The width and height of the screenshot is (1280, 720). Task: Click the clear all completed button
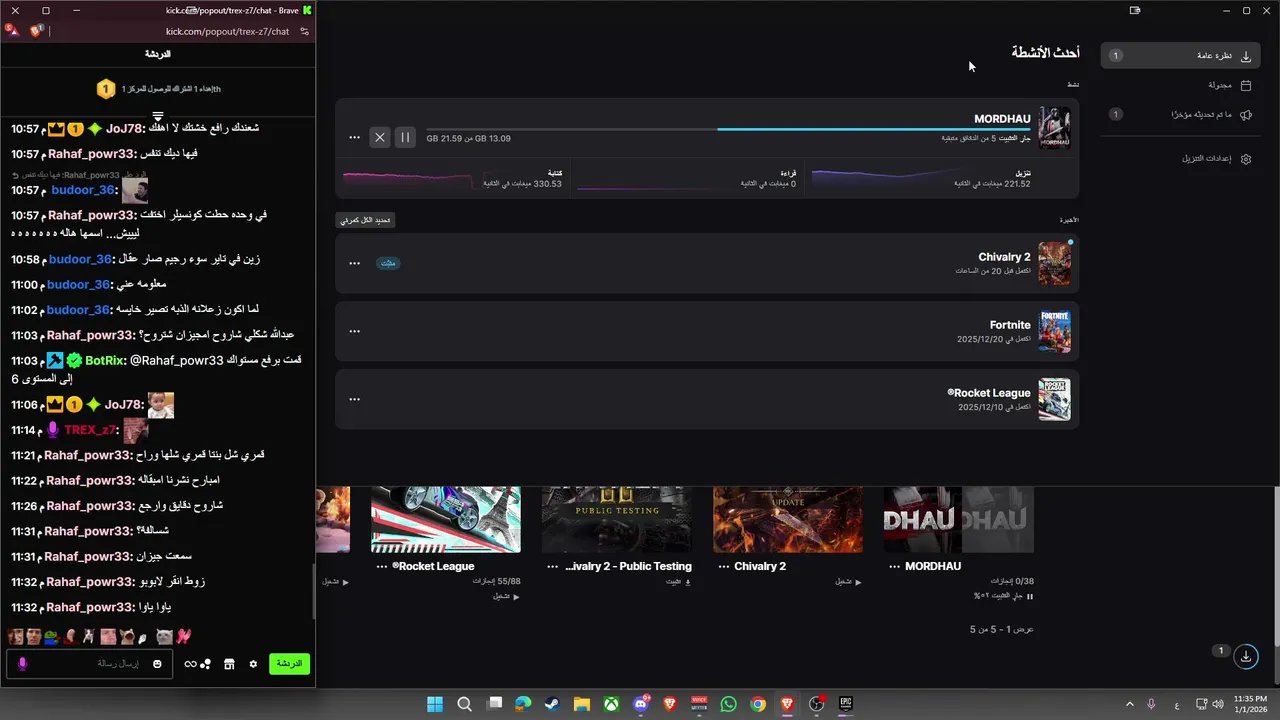(366, 220)
